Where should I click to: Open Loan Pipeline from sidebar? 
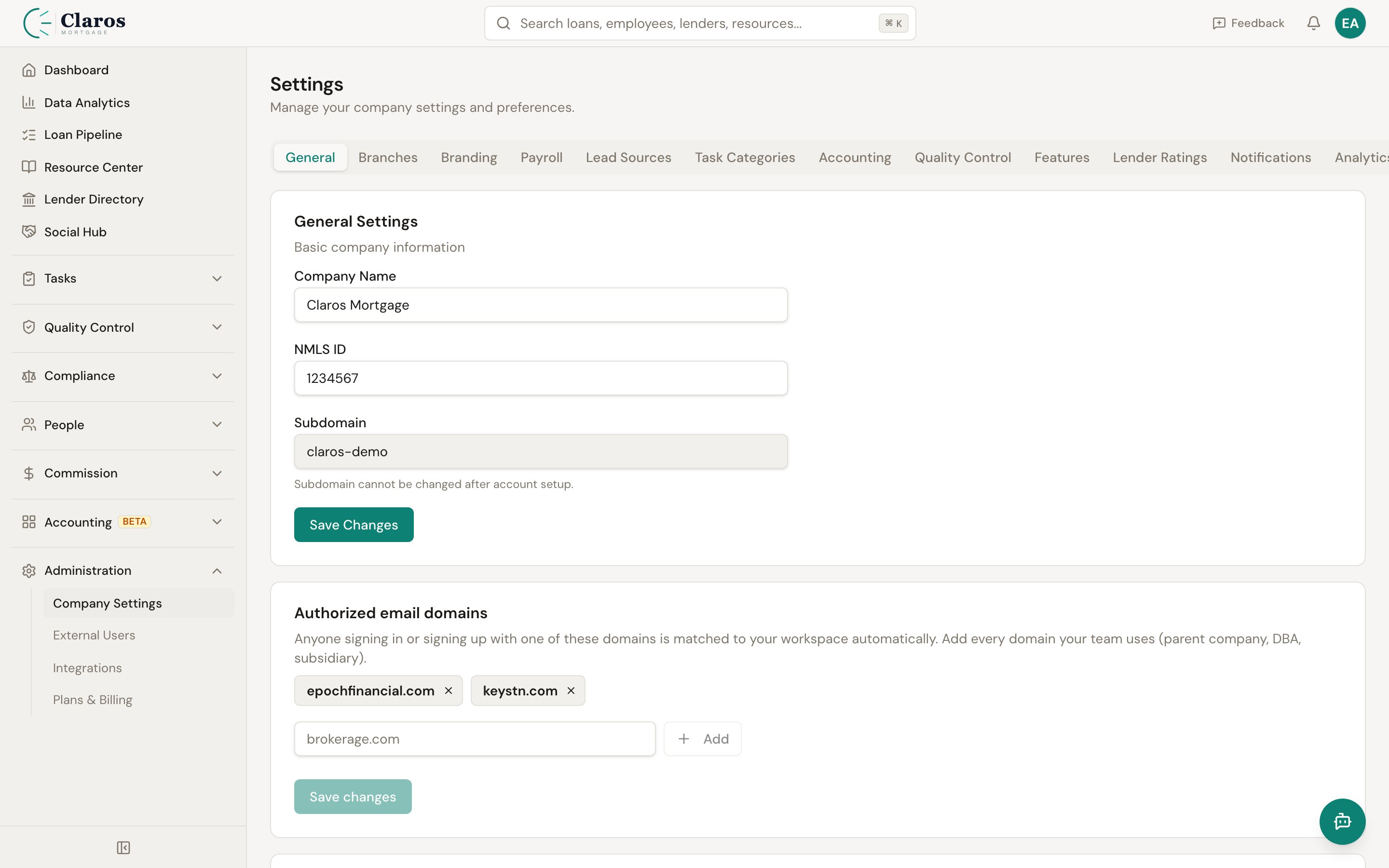(x=123, y=135)
